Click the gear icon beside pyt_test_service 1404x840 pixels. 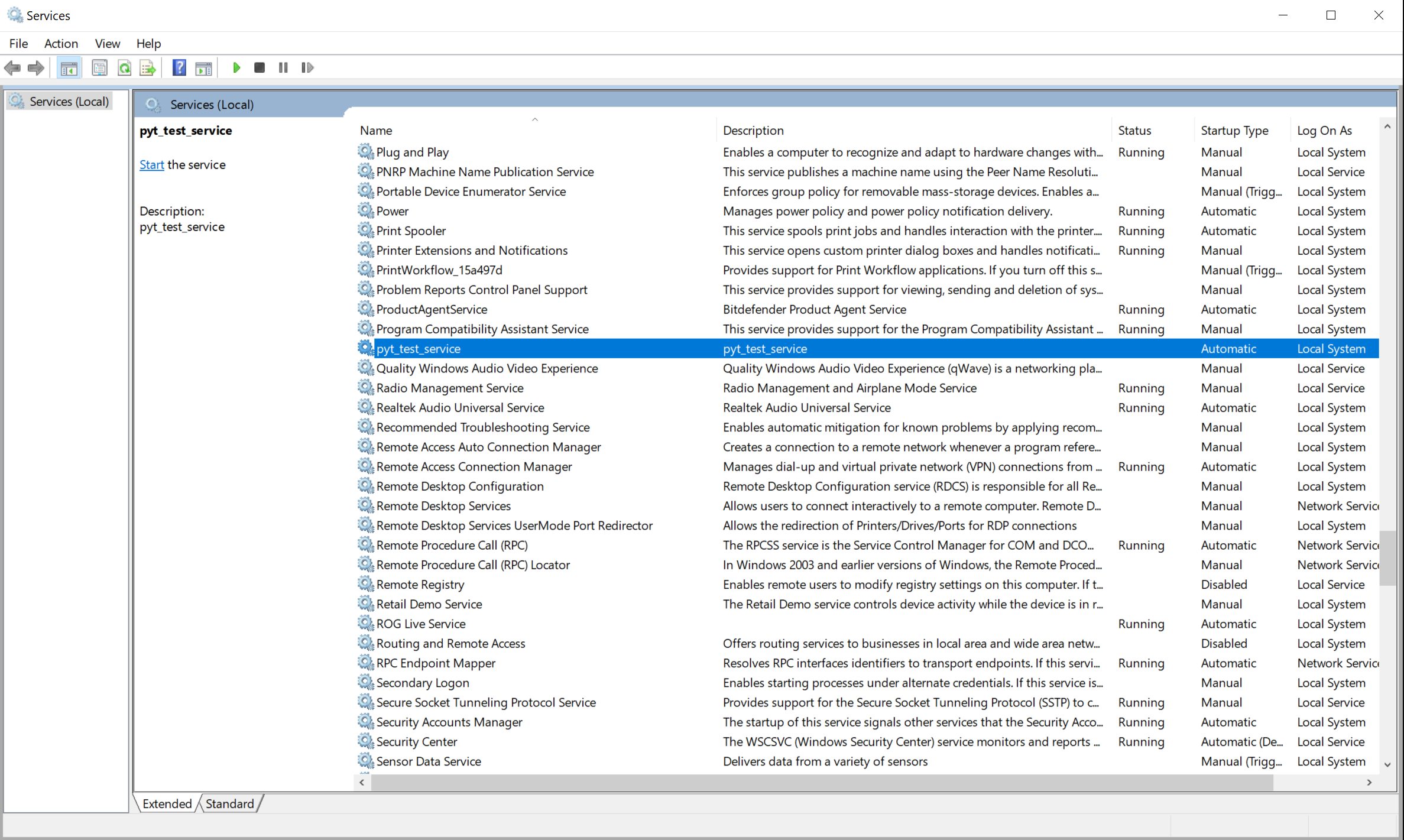[366, 348]
